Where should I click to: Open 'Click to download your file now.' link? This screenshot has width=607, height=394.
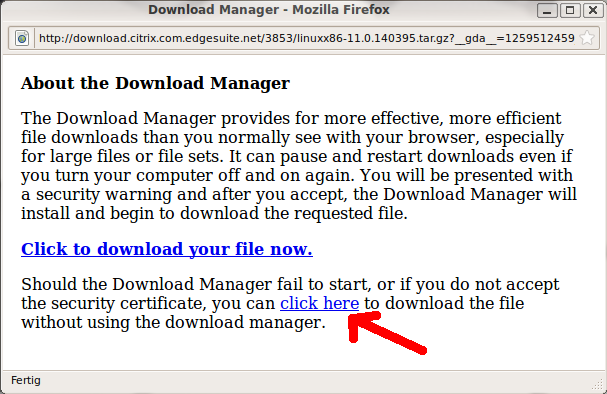click(x=167, y=249)
